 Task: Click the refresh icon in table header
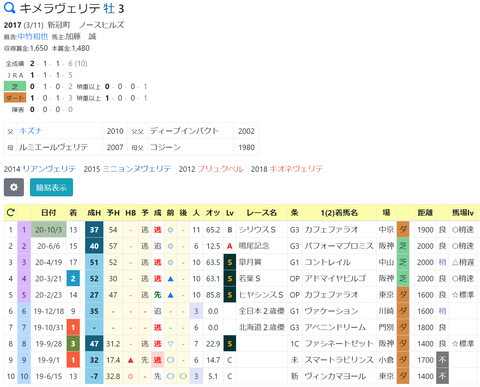(11, 212)
